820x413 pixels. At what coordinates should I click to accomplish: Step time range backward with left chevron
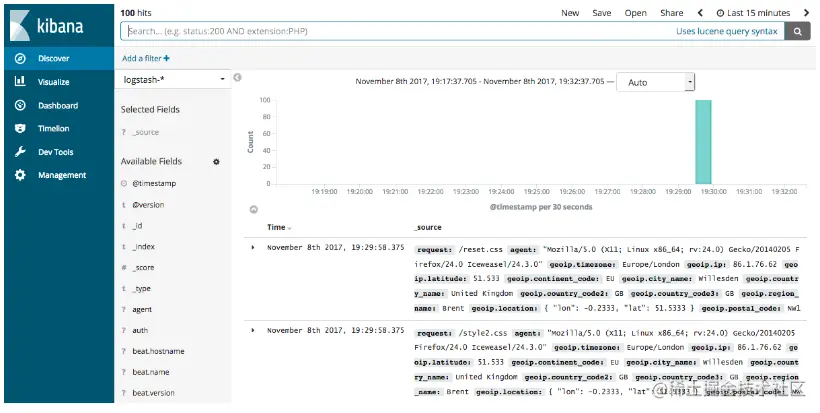(700, 13)
